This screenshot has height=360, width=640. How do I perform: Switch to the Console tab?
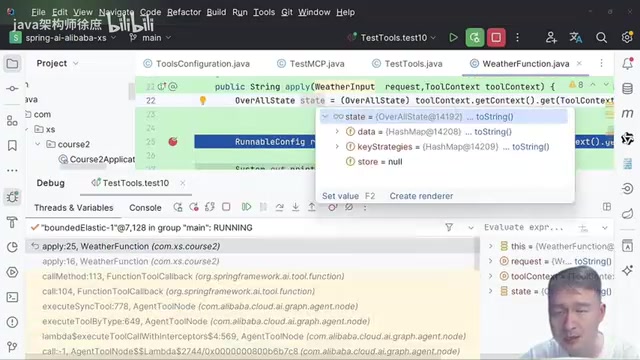145,208
